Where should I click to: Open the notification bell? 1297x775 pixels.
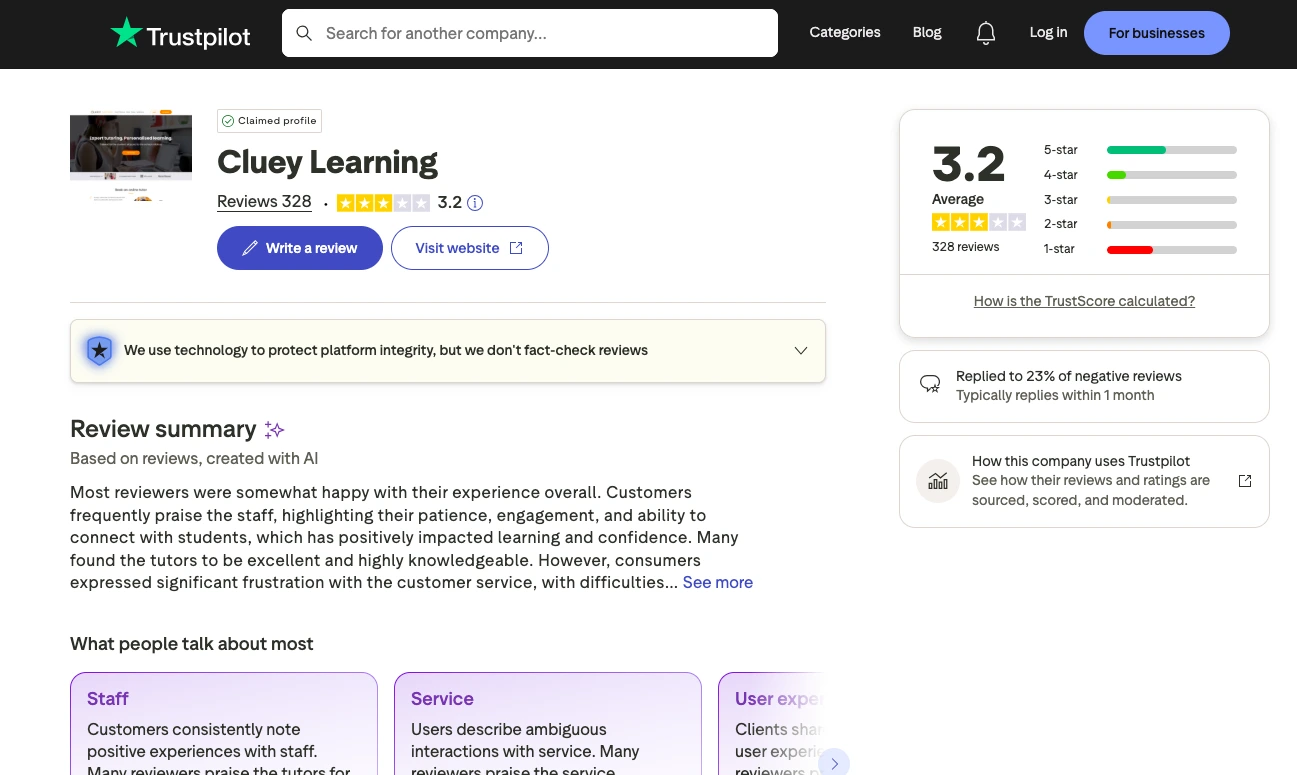point(985,32)
